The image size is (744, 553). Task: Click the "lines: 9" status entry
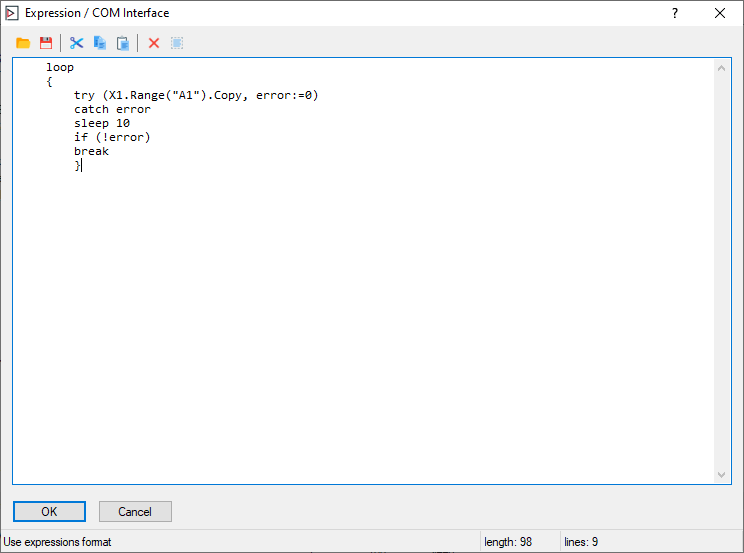tap(581, 542)
